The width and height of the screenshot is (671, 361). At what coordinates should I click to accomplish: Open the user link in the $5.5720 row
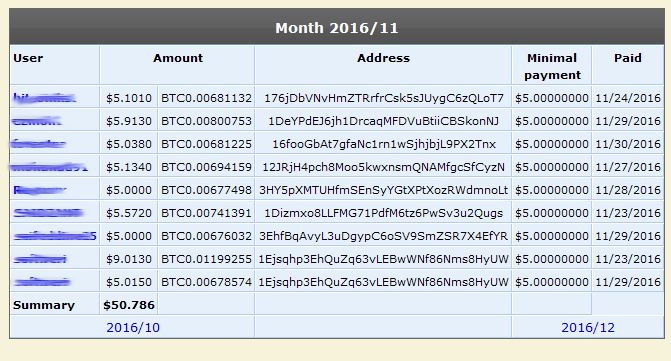click(48, 213)
